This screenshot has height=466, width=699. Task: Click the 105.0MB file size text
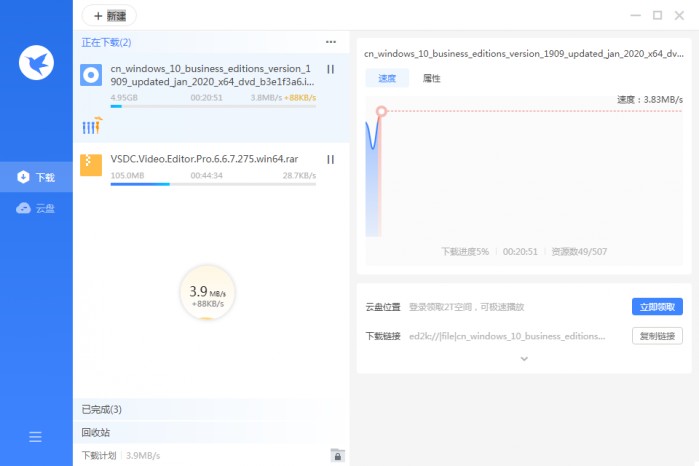(127, 175)
